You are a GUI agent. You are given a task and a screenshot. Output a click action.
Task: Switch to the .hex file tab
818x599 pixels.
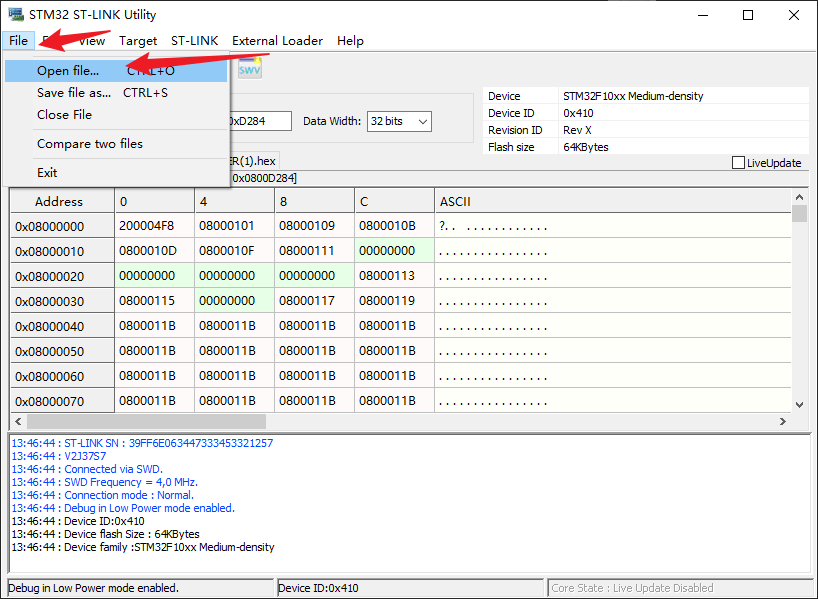pyautogui.click(x=252, y=161)
